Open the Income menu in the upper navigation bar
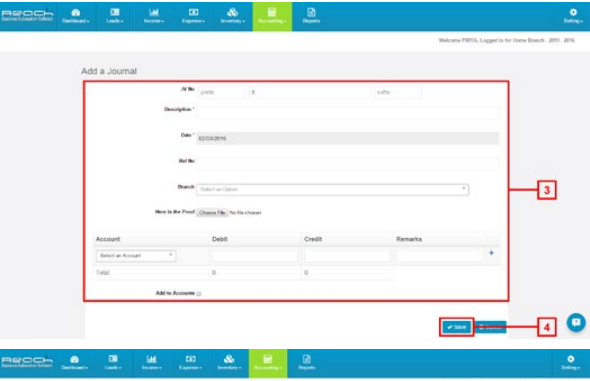 click(154, 17)
